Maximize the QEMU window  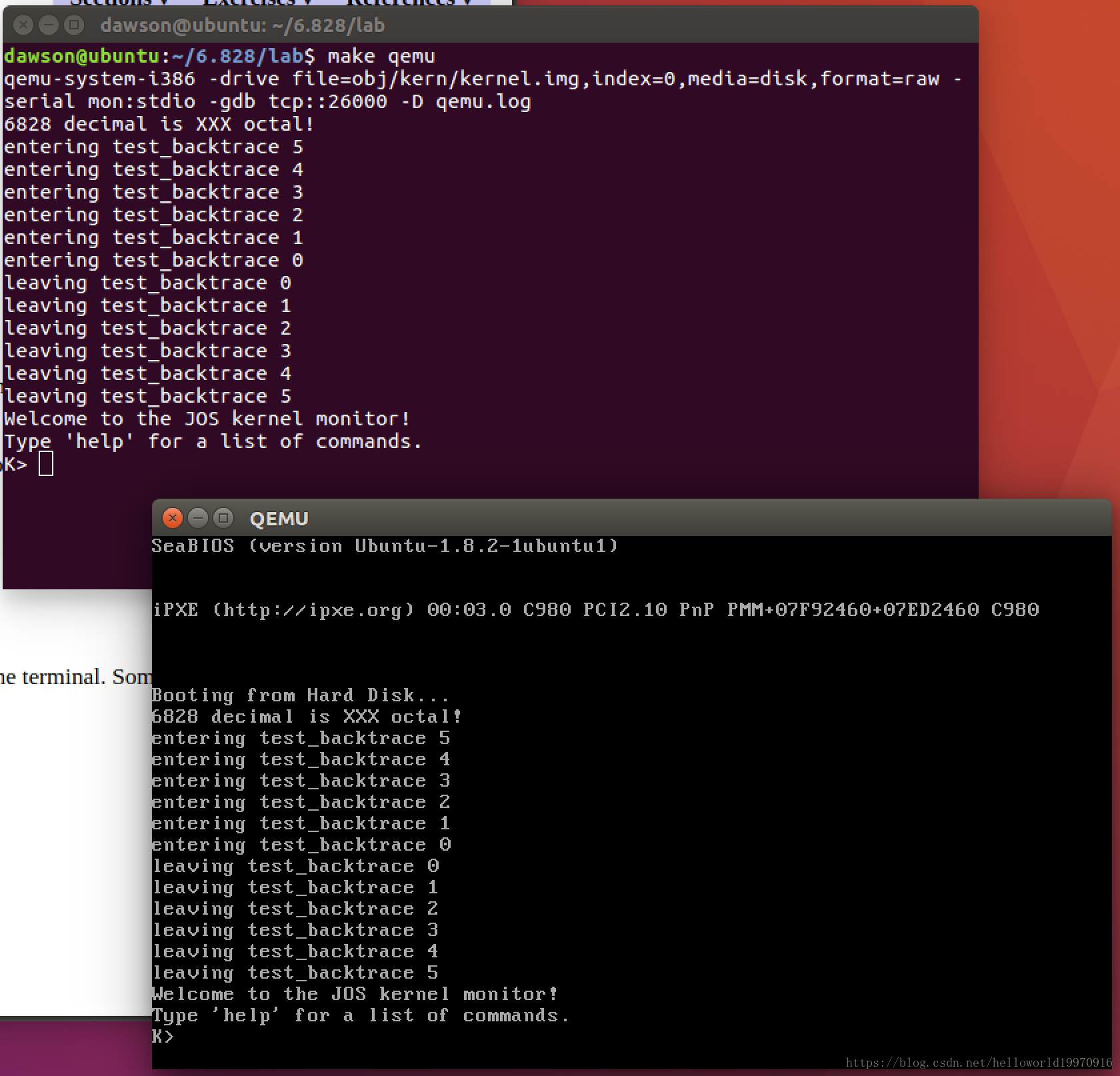coord(223,518)
